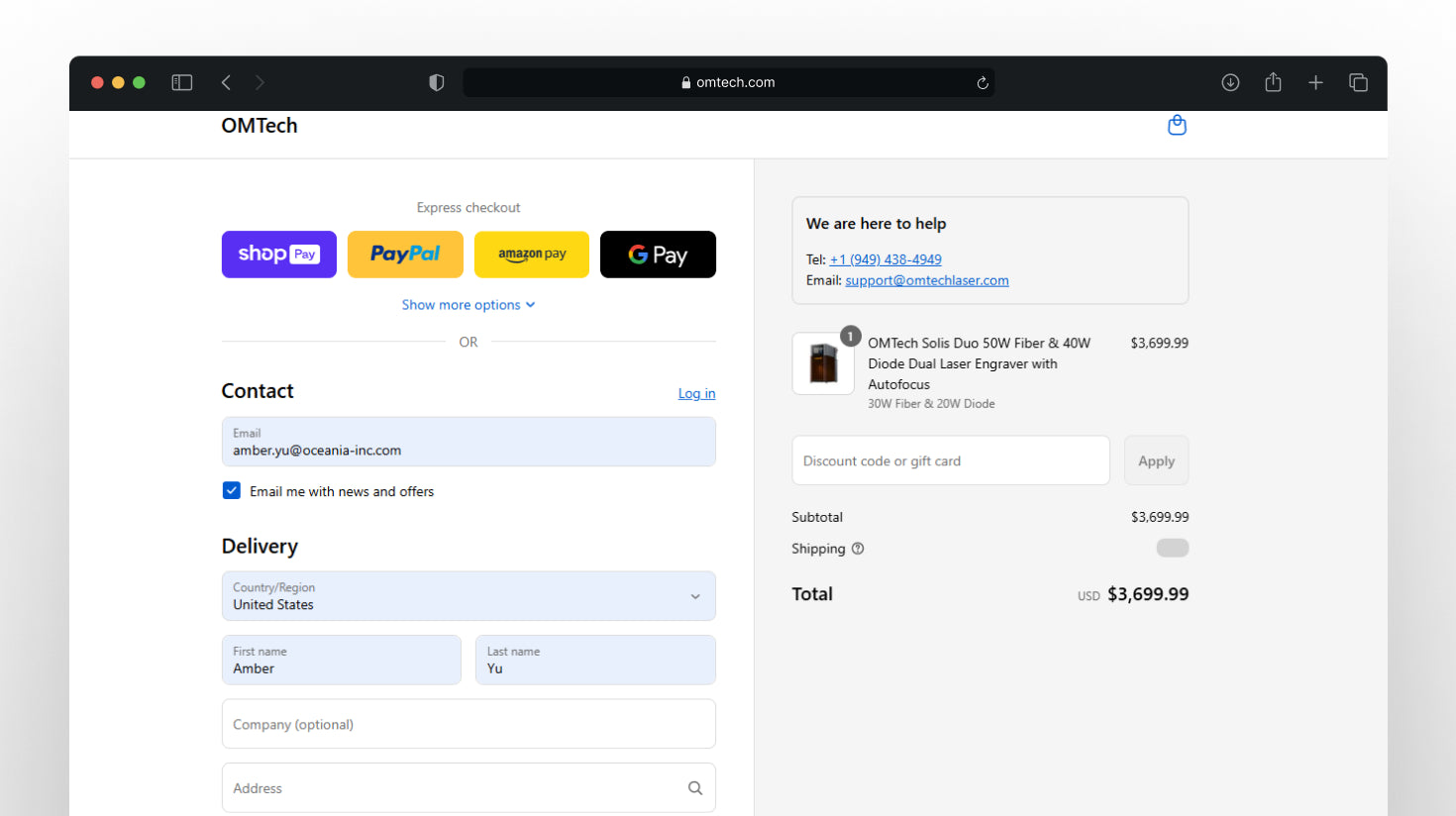The height and width of the screenshot is (816, 1456).
Task: Click the 30W Fiber & 20W Diode variant text
Action: 932,404
